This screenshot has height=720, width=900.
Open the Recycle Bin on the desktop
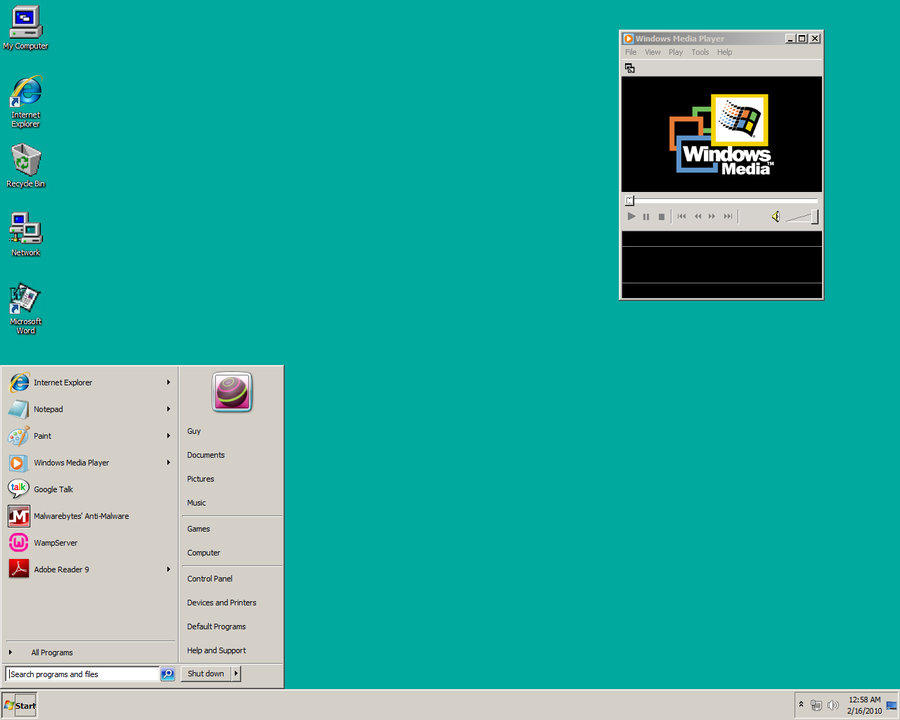click(26, 165)
